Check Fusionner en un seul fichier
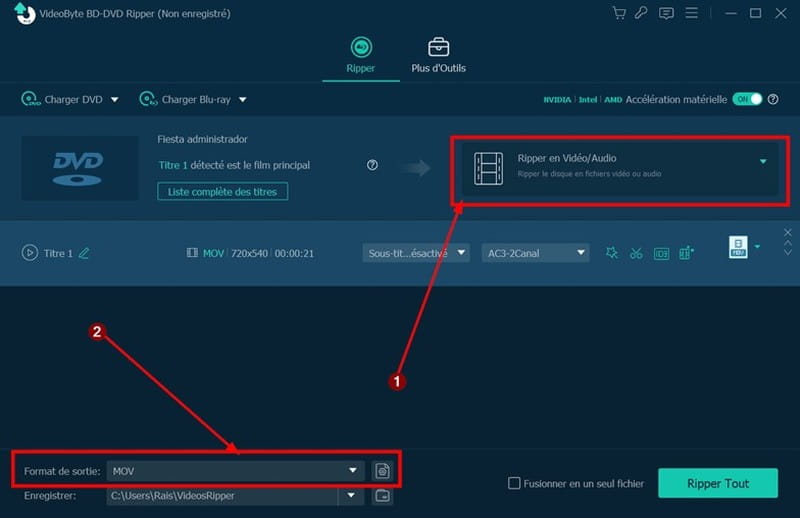Screen dimensions: 800x518 [x=514, y=483]
